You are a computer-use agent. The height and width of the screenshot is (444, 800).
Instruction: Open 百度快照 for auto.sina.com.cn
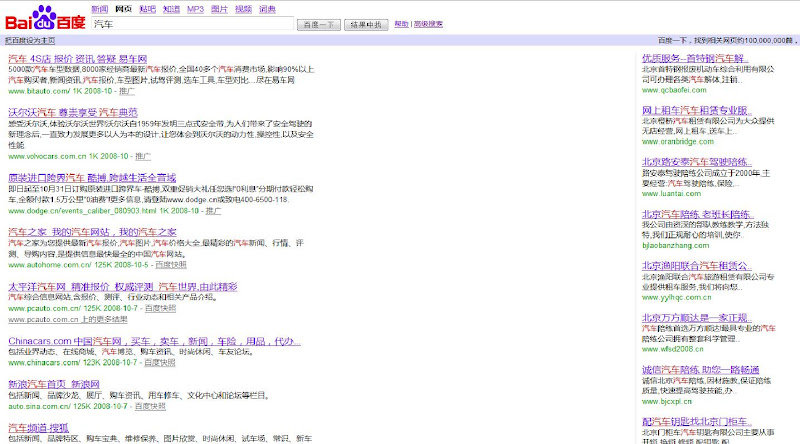click(x=150, y=406)
